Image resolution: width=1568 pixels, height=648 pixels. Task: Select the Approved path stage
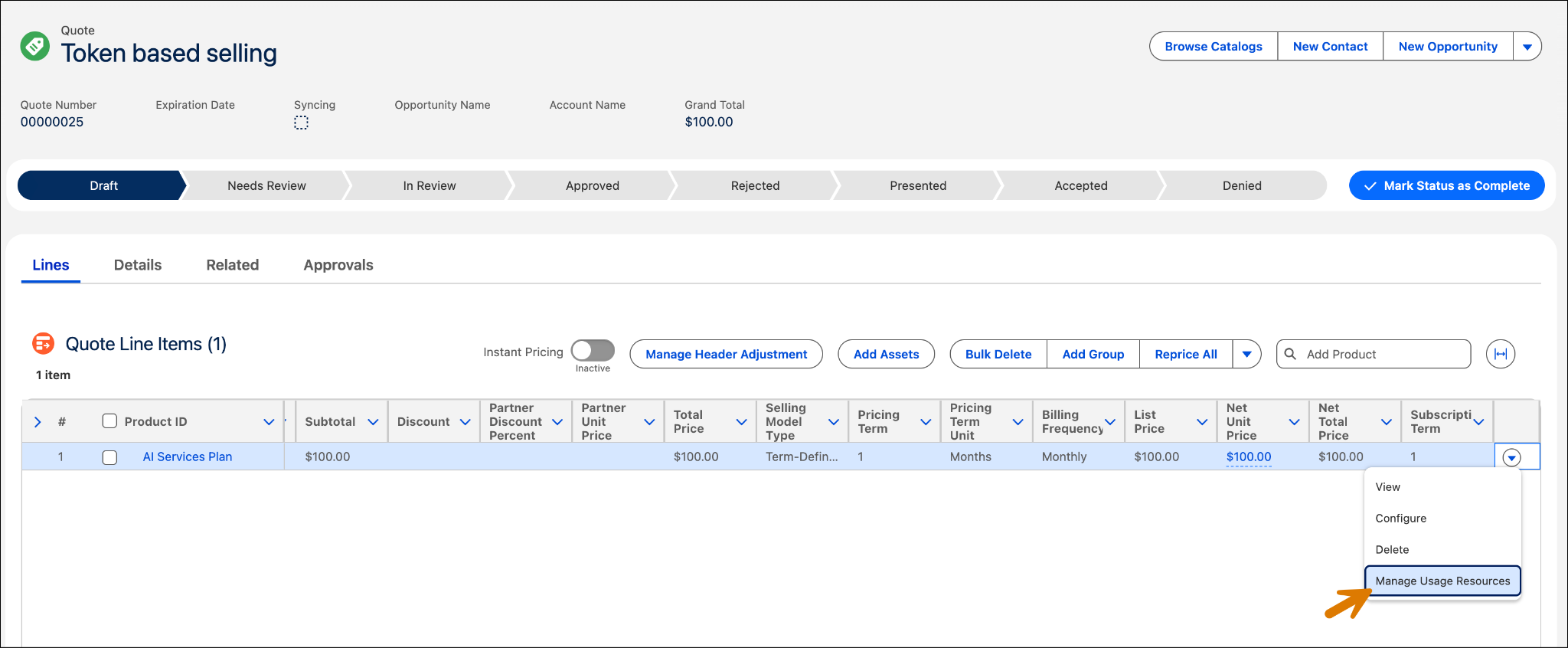[x=593, y=185]
